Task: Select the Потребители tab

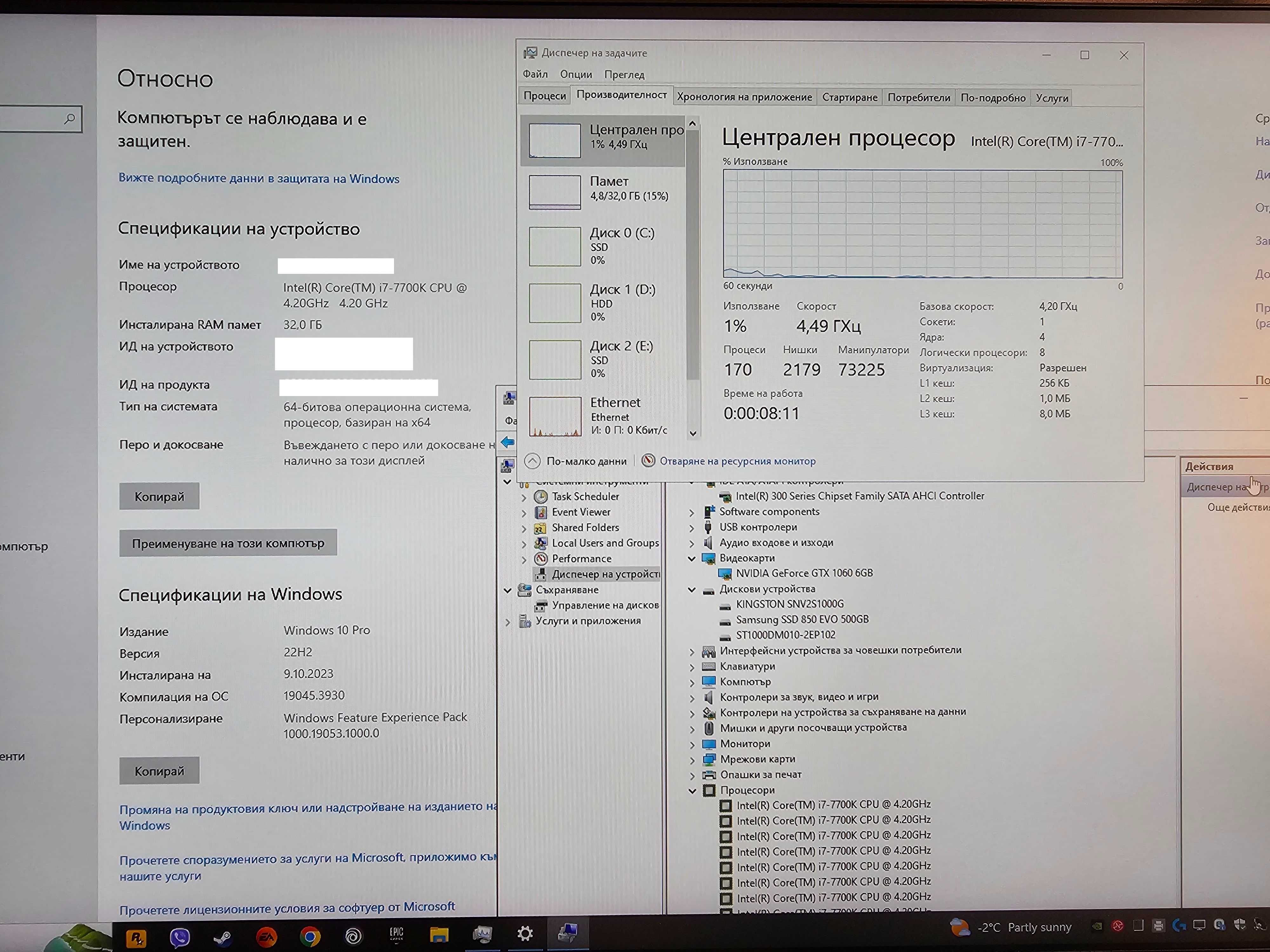Action: pyautogui.click(x=919, y=97)
